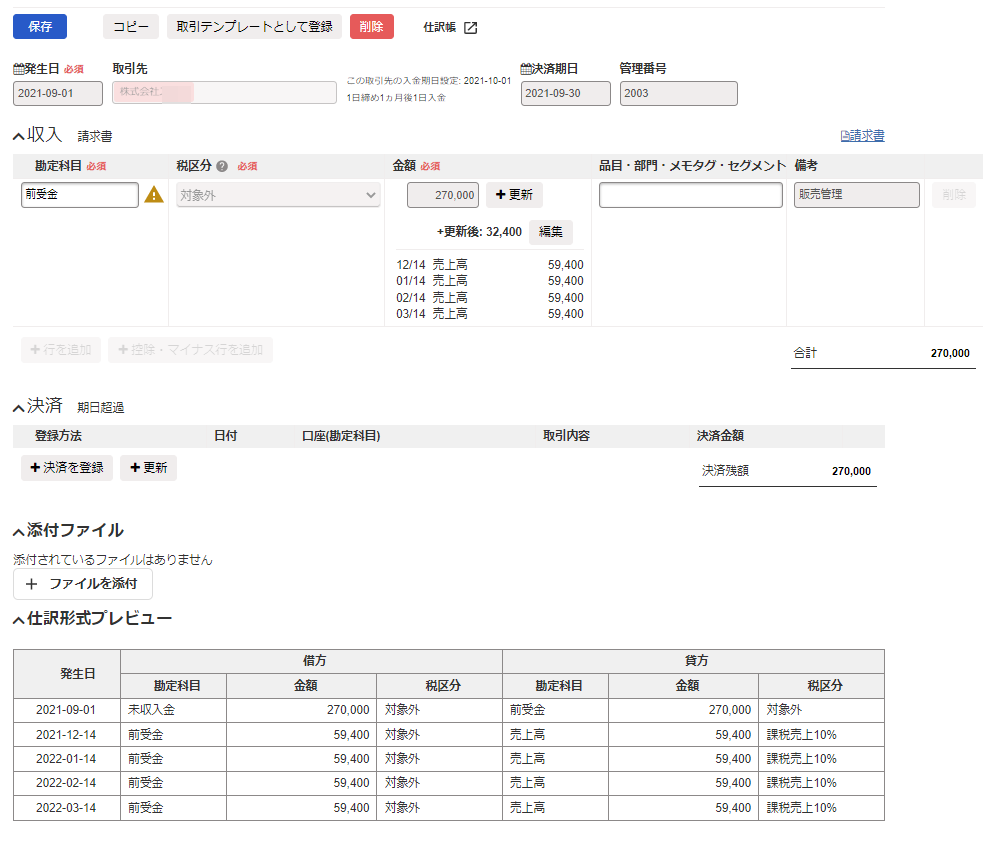Click the 決済期日 field 2021-09-30

pyautogui.click(x=566, y=93)
